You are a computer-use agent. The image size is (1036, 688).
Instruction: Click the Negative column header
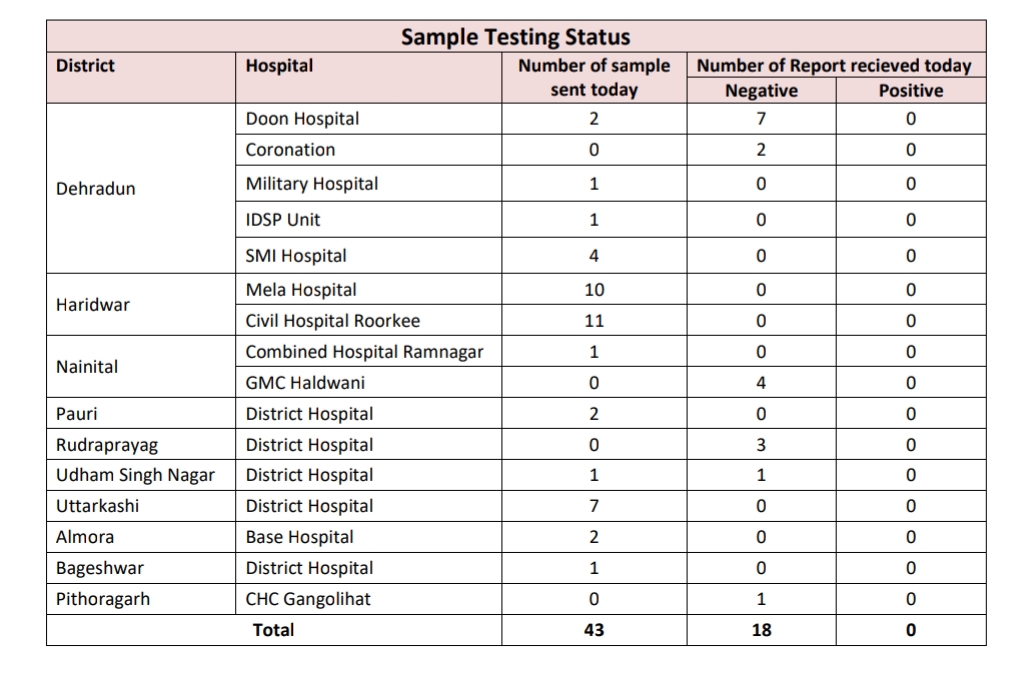[761, 91]
